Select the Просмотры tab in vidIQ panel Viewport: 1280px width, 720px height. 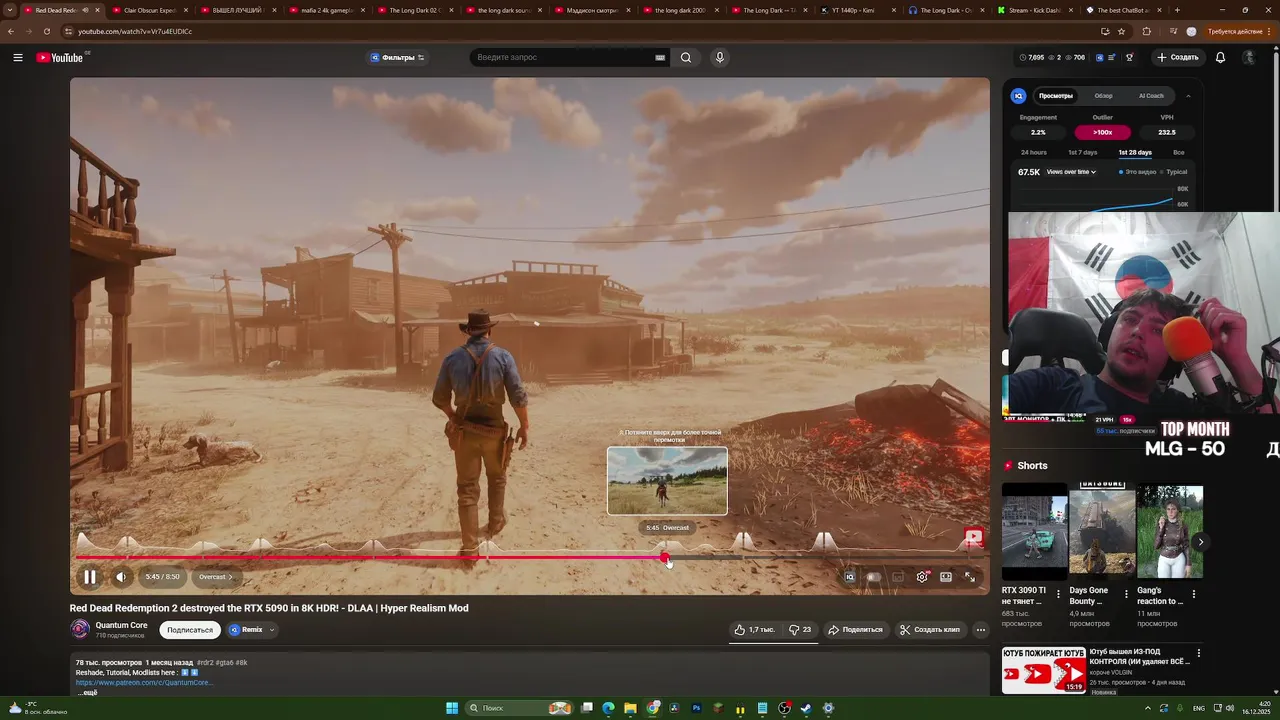click(1056, 96)
